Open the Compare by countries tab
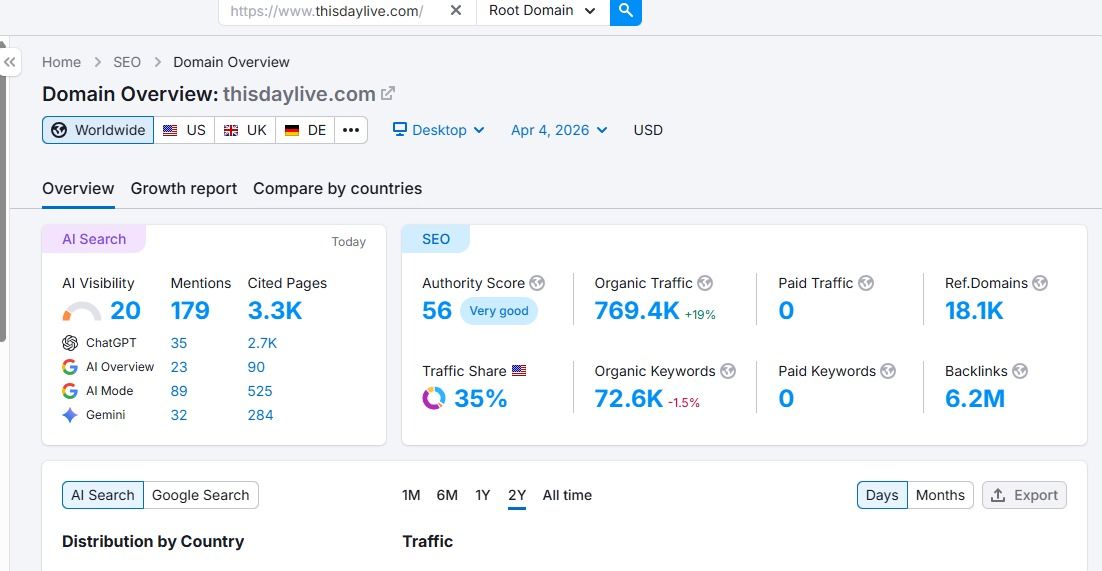Screen dimensions: 1102x571 [337, 188]
